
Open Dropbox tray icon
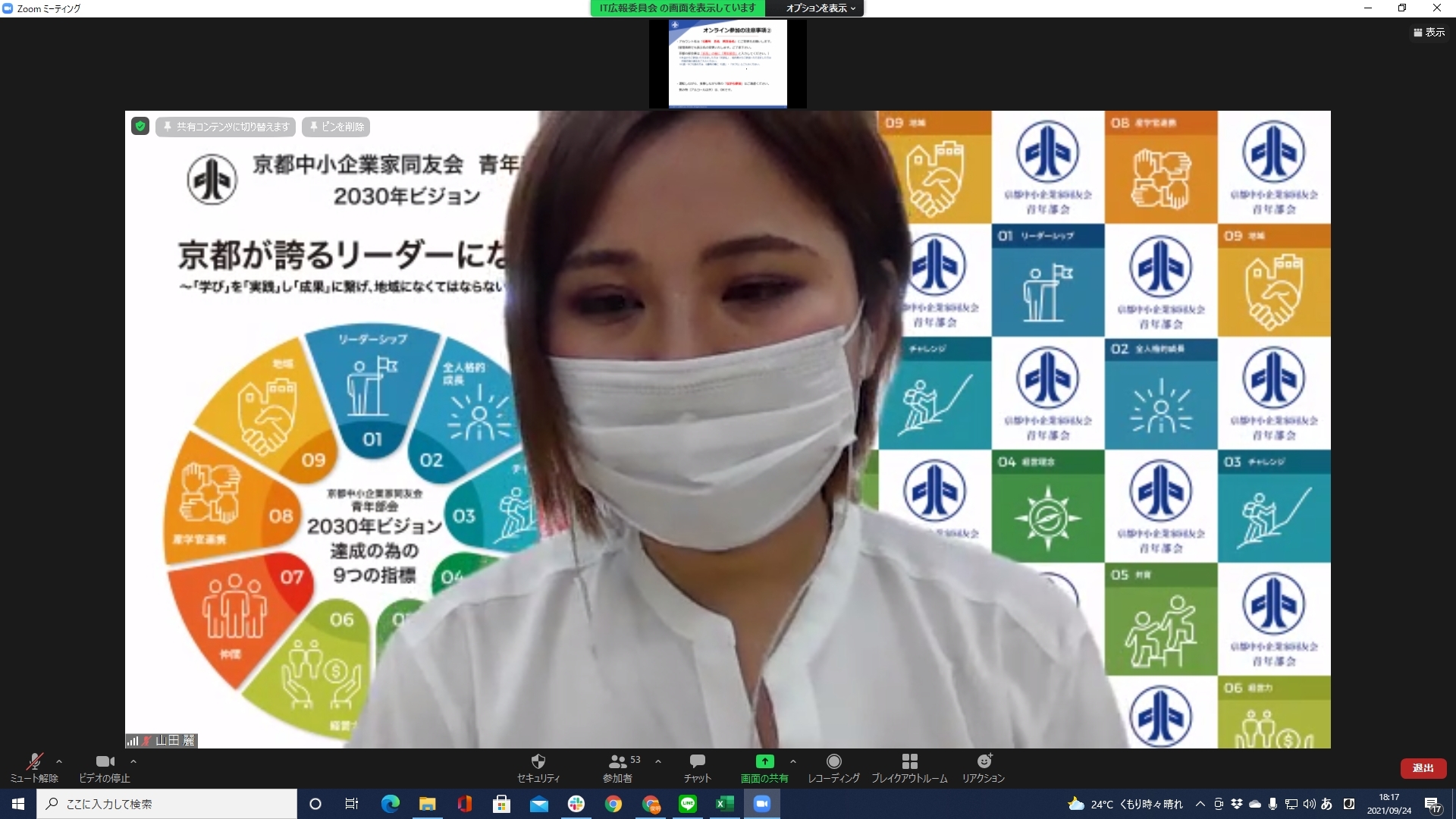point(1237,804)
